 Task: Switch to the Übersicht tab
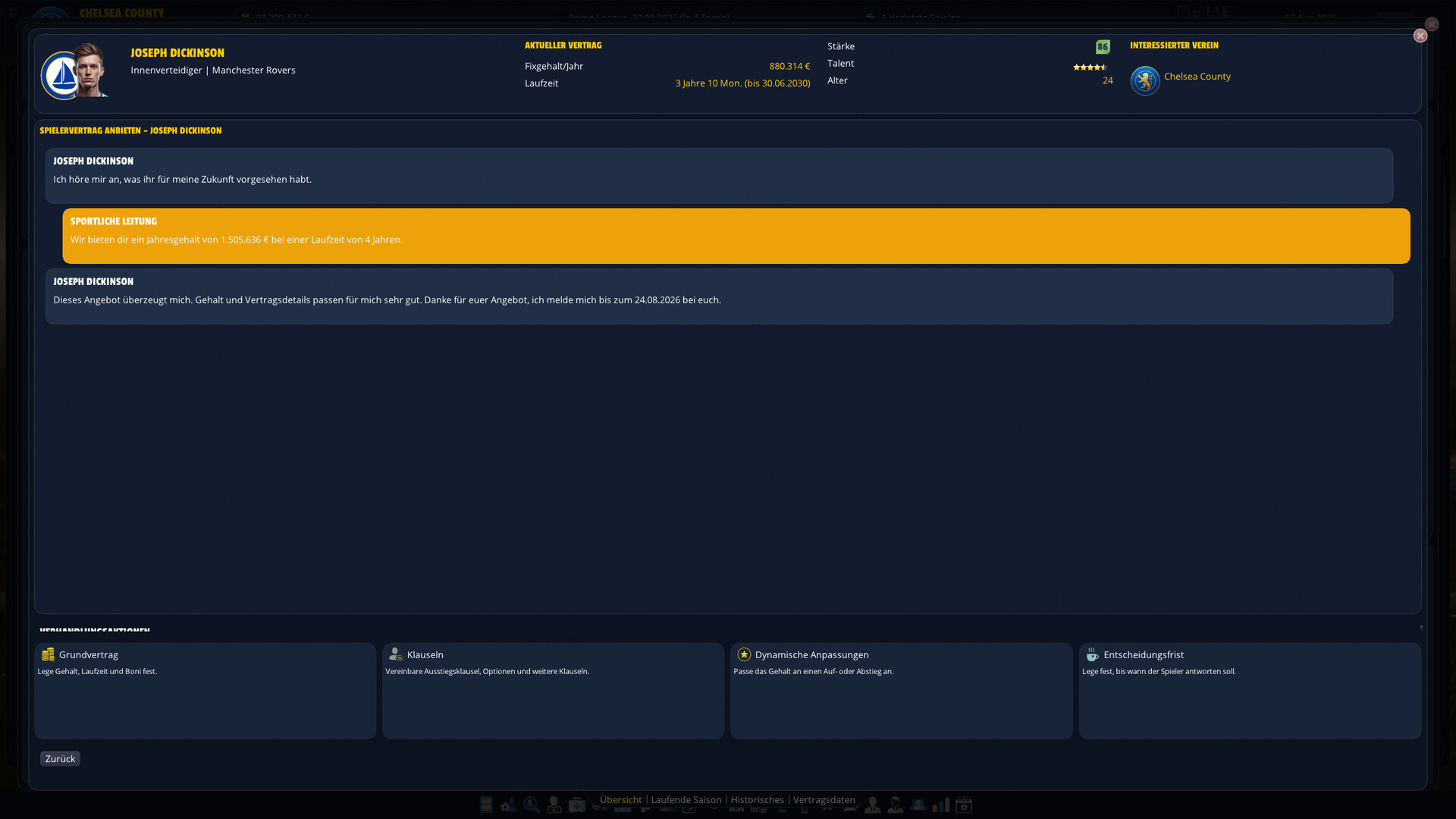pyautogui.click(x=620, y=800)
